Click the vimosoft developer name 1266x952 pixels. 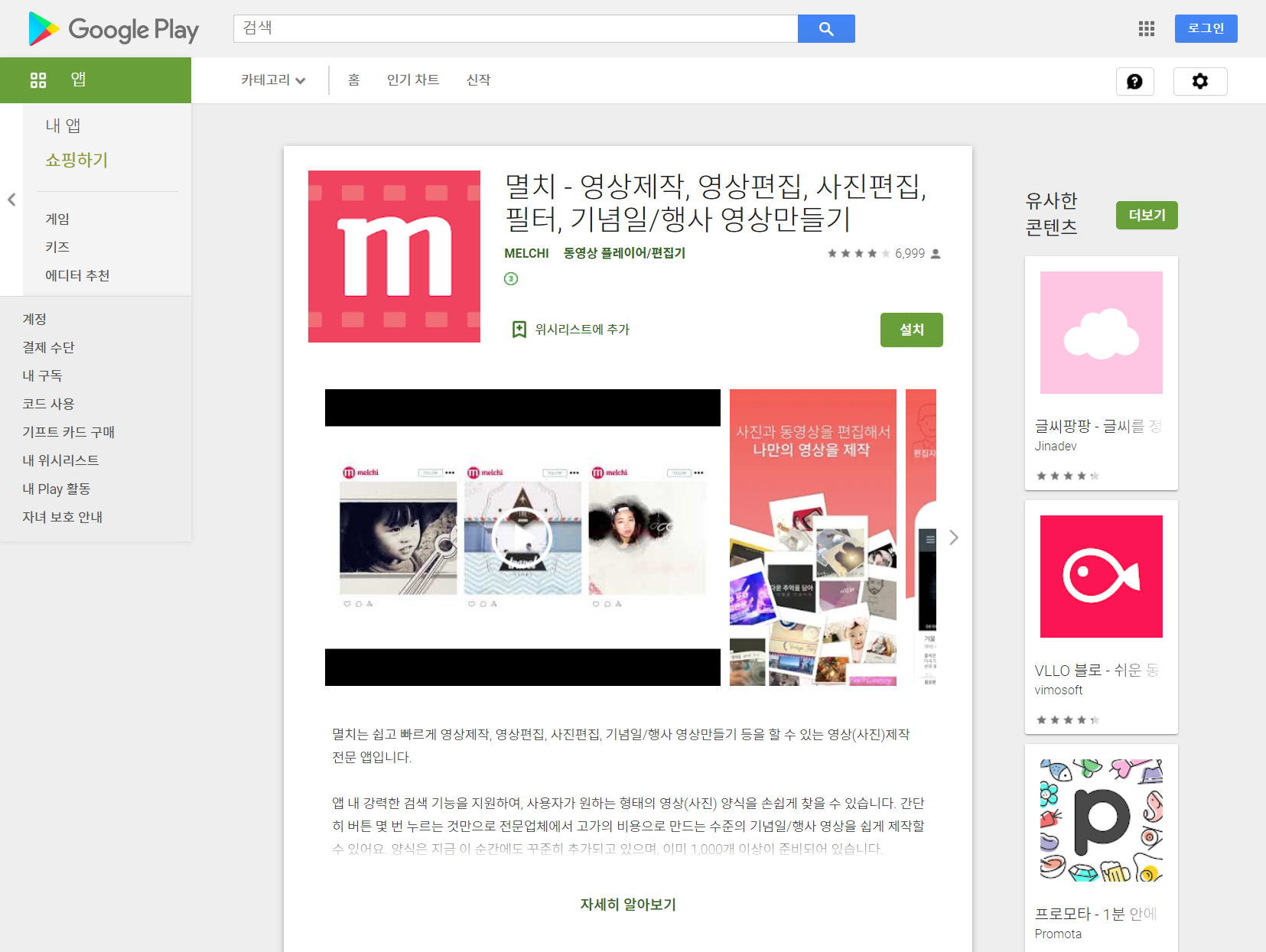click(1059, 690)
